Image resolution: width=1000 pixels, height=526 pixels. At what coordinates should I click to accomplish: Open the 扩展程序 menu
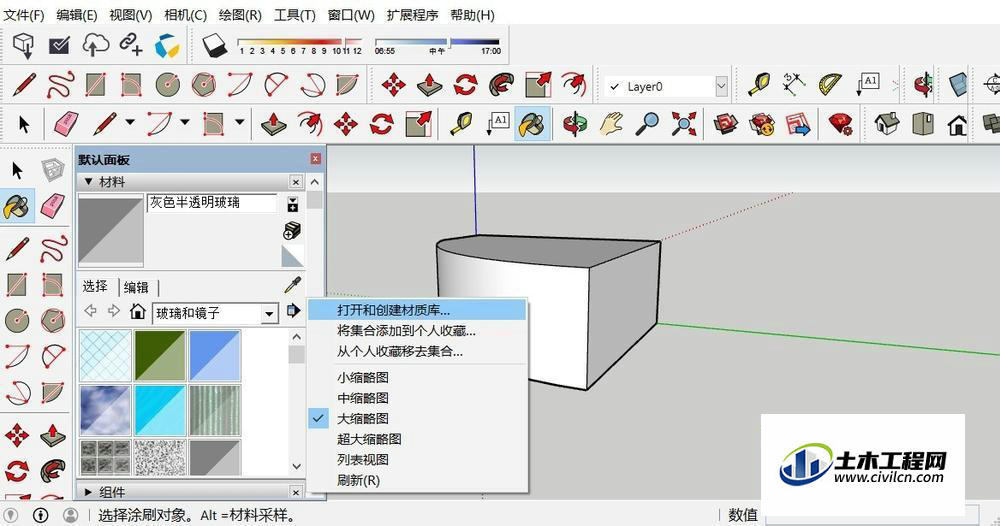point(412,15)
